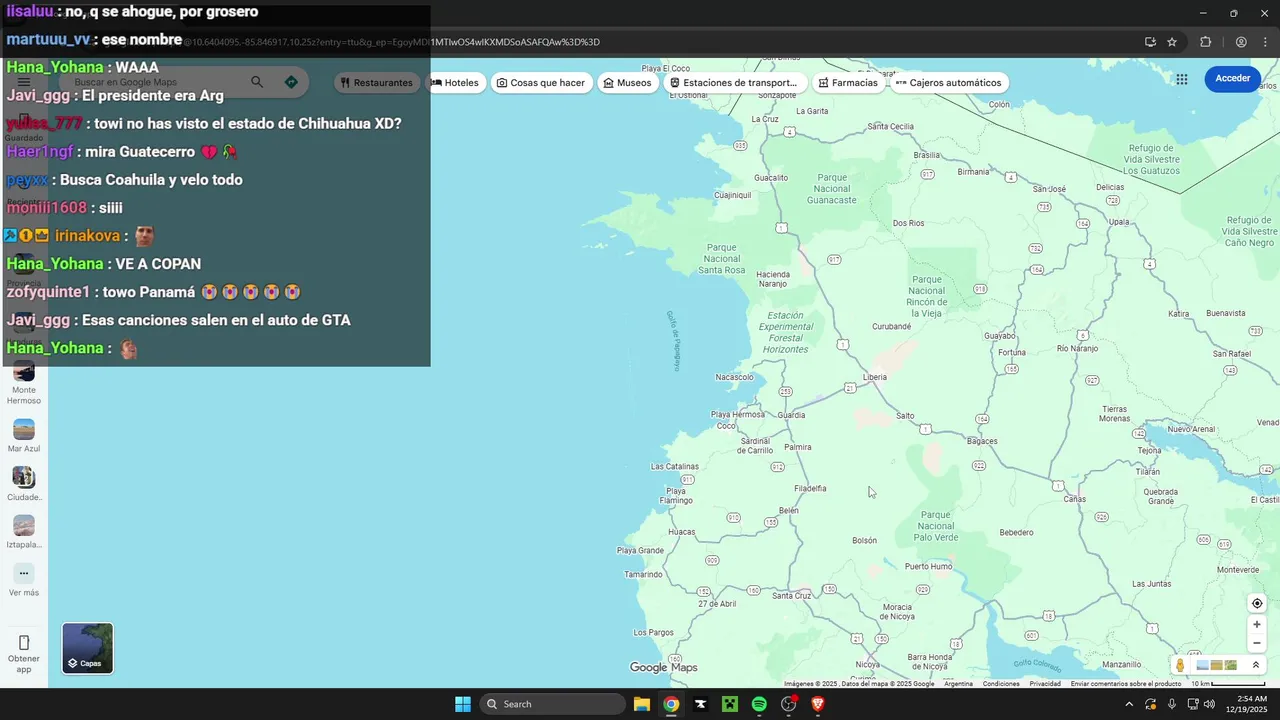The width and height of the screenshot is (1280, 720).
Task: Open the Ciudade... recent place
Action: (24, 484)
